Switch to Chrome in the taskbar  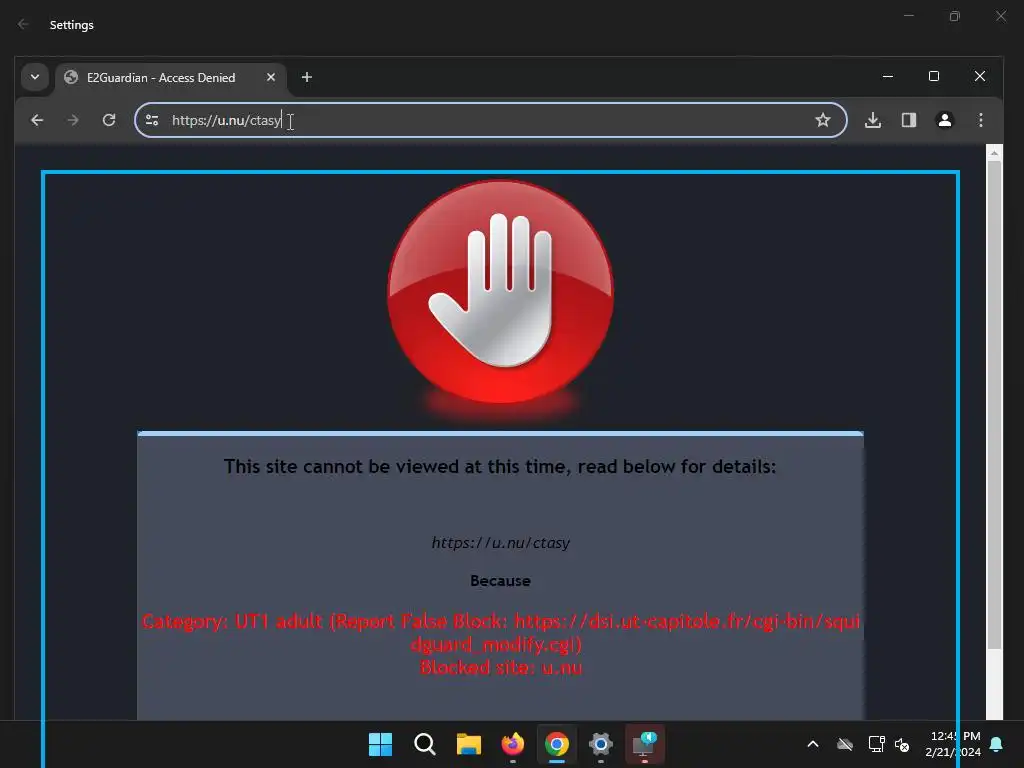coord(556,744)
